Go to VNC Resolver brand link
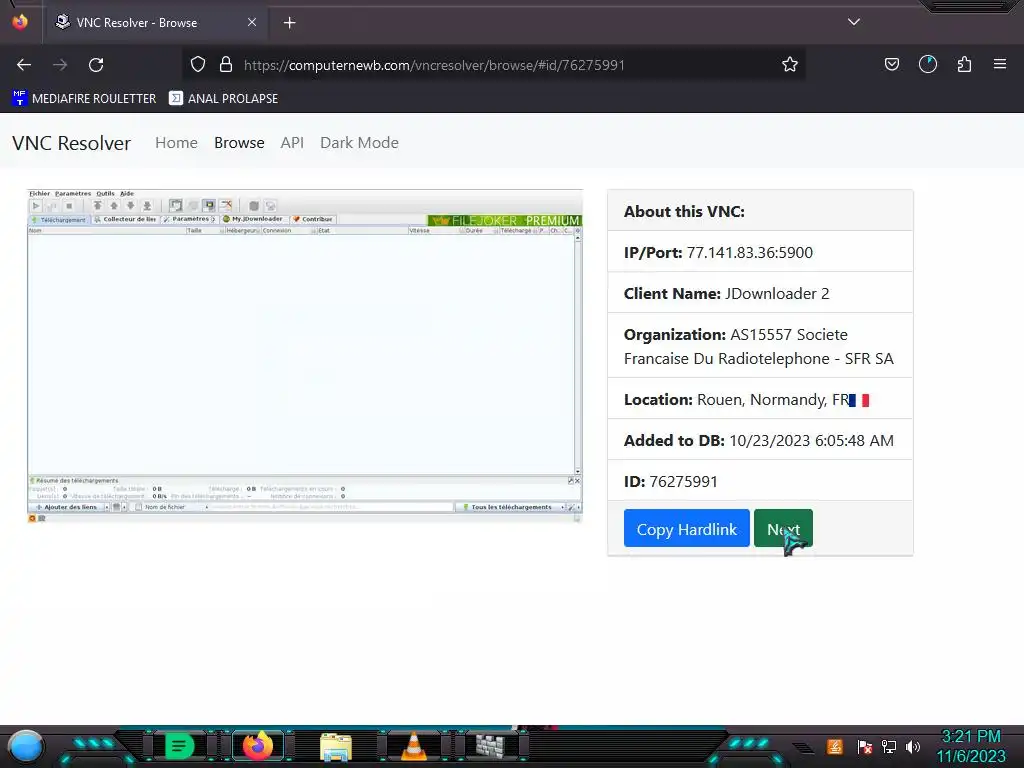The height and width of the screenshot is (768, 1024). (72, 143)
